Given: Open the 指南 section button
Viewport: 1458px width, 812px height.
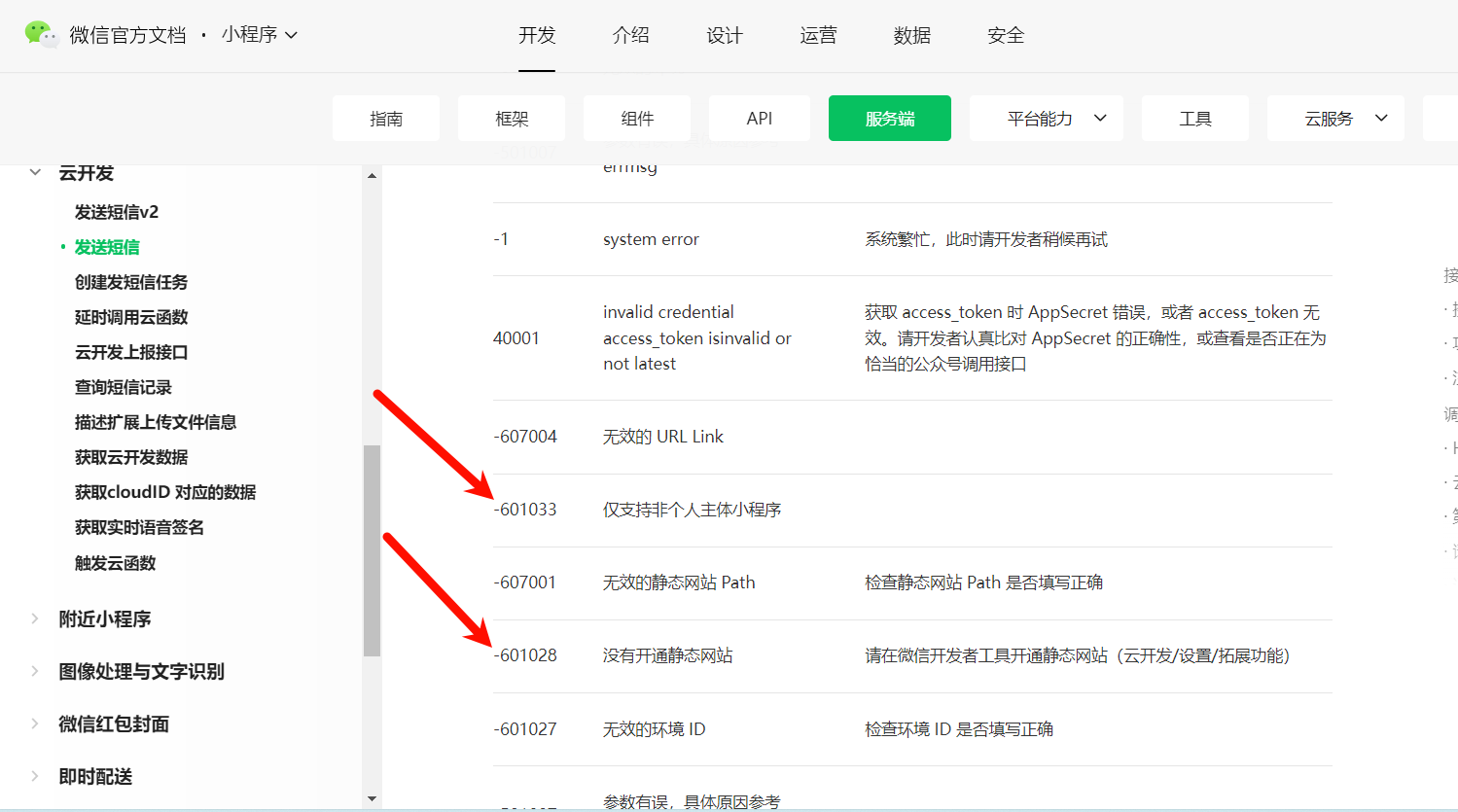Looking at the screenshot, I should [386, 118].
